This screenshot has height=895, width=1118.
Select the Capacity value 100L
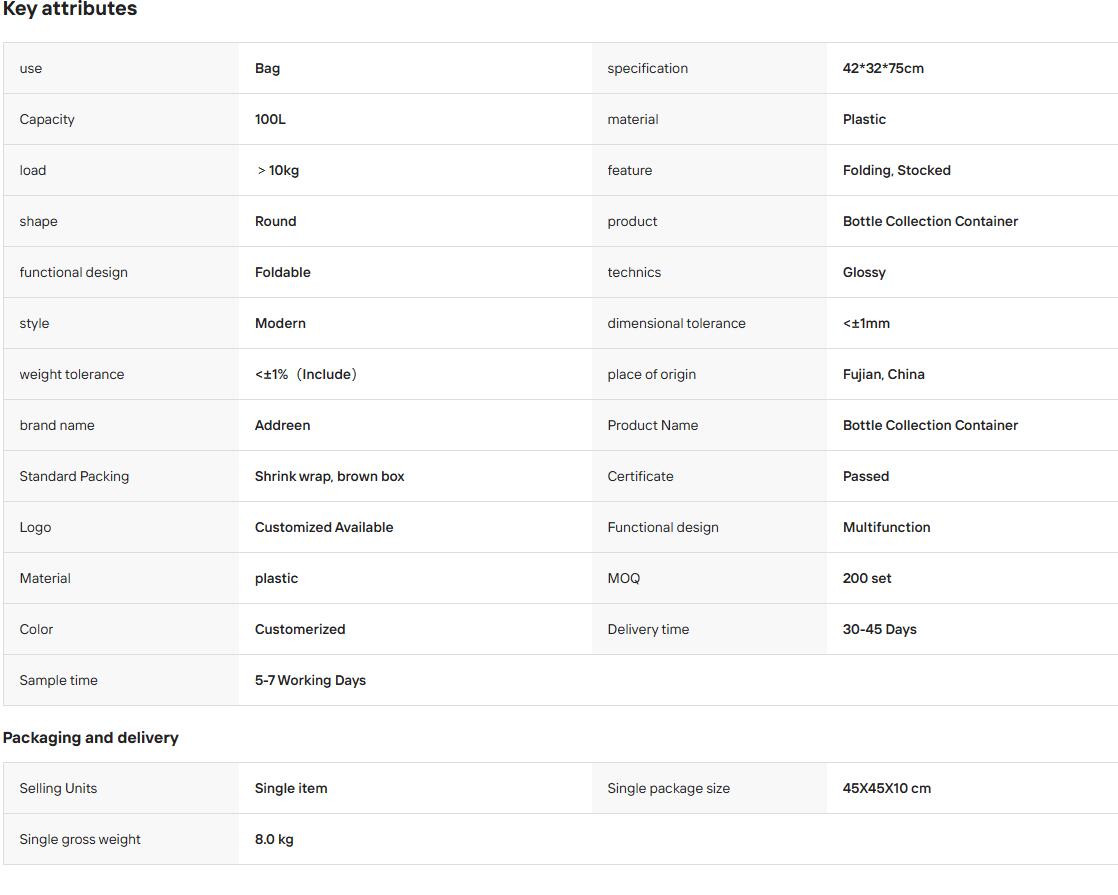[270, 119]
